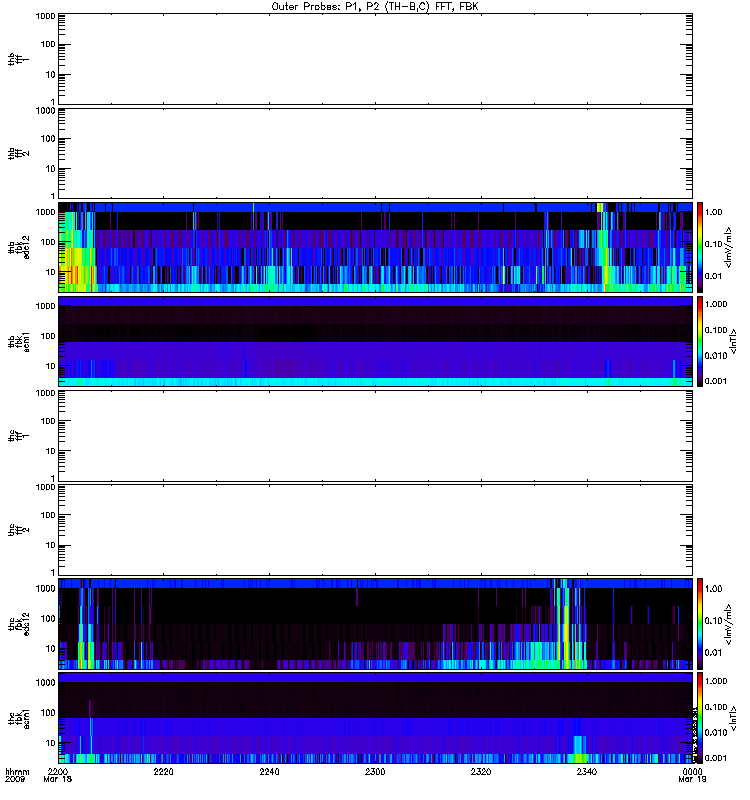
Task: Click the thb fbk edc12 mV/m color bar
Action: point(700,247)
